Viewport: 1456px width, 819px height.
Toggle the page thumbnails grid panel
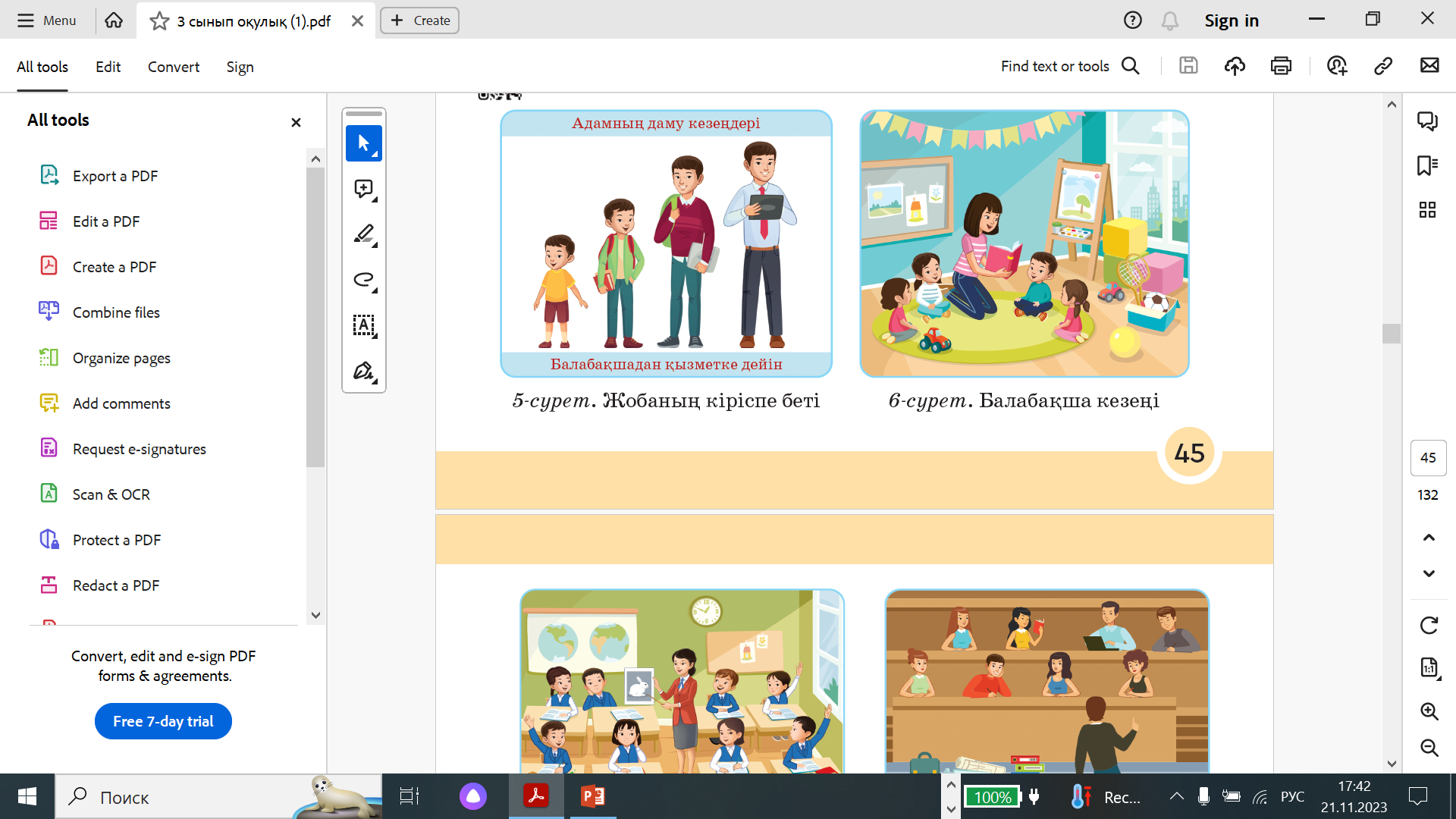(1427, 210)
